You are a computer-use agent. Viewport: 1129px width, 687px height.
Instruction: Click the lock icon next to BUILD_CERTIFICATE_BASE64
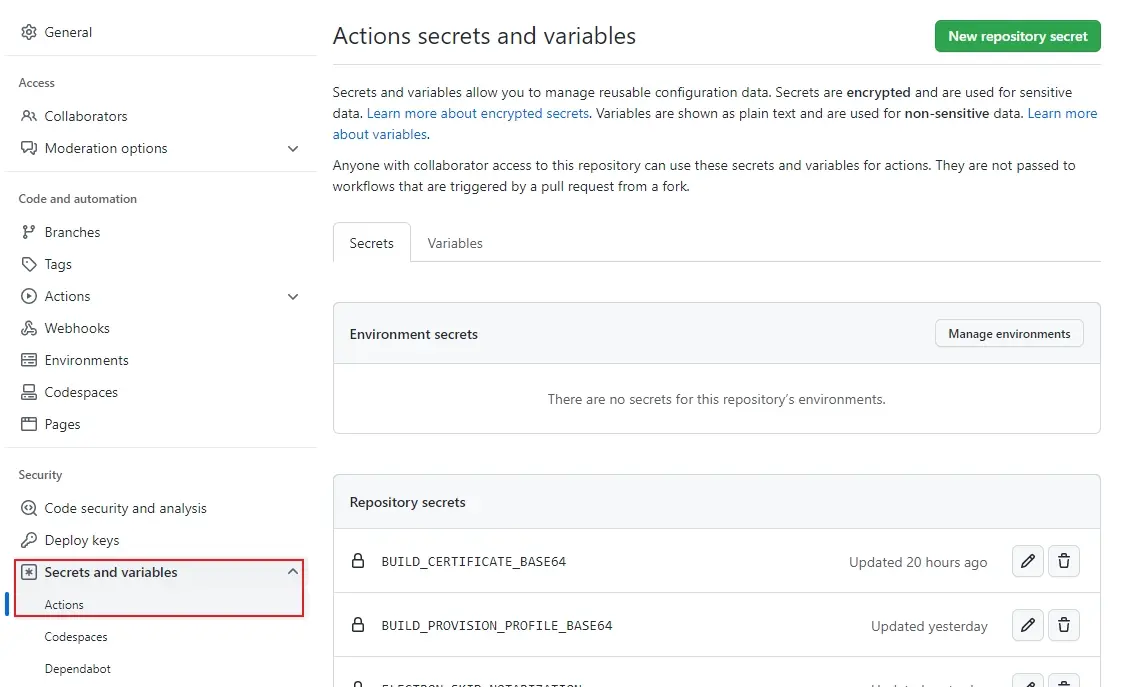tap(358, 561)
